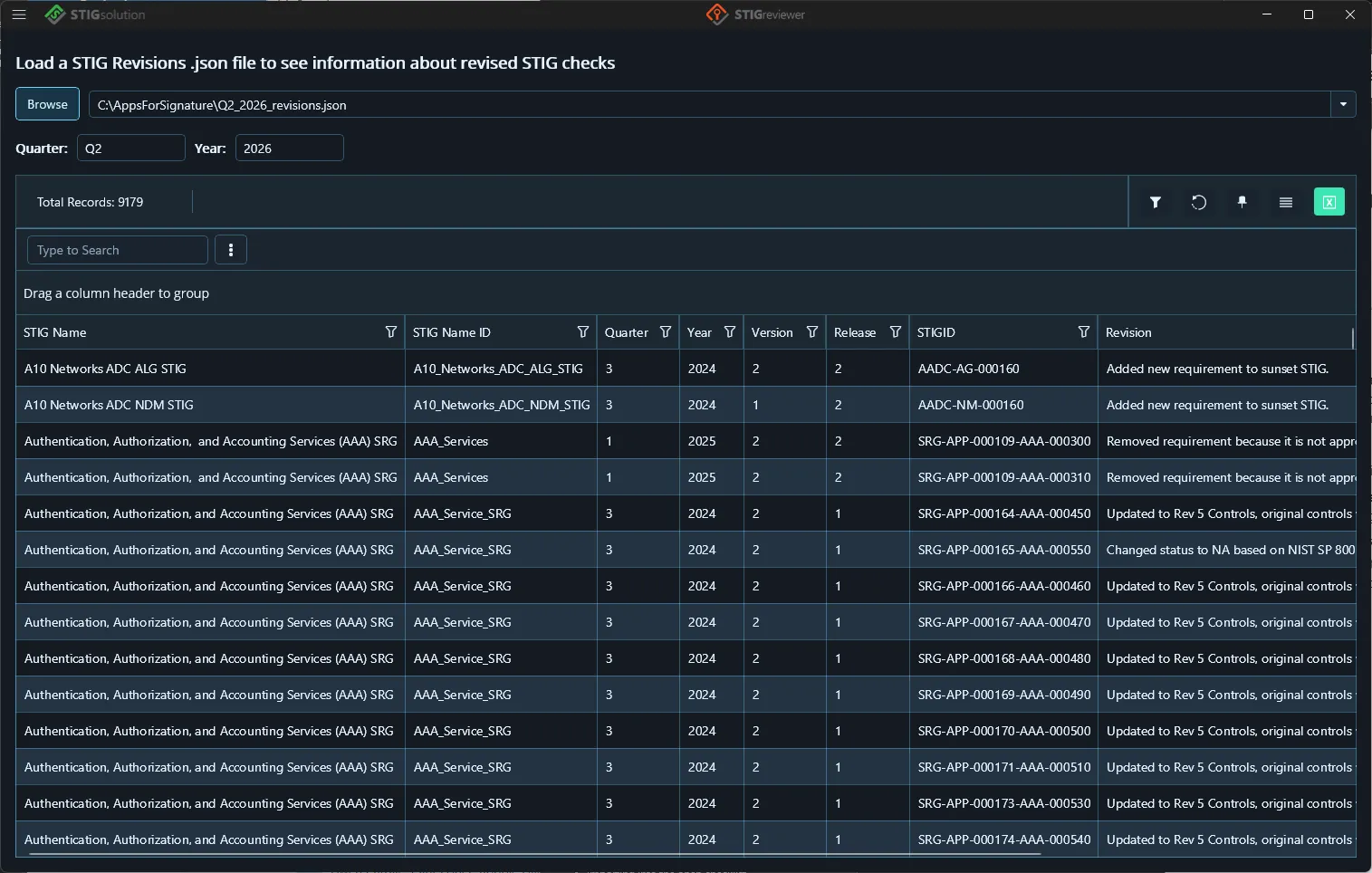
Task: Select STIGID SRG-APP-000164-AAA-000450
Action: (1004, 513)
